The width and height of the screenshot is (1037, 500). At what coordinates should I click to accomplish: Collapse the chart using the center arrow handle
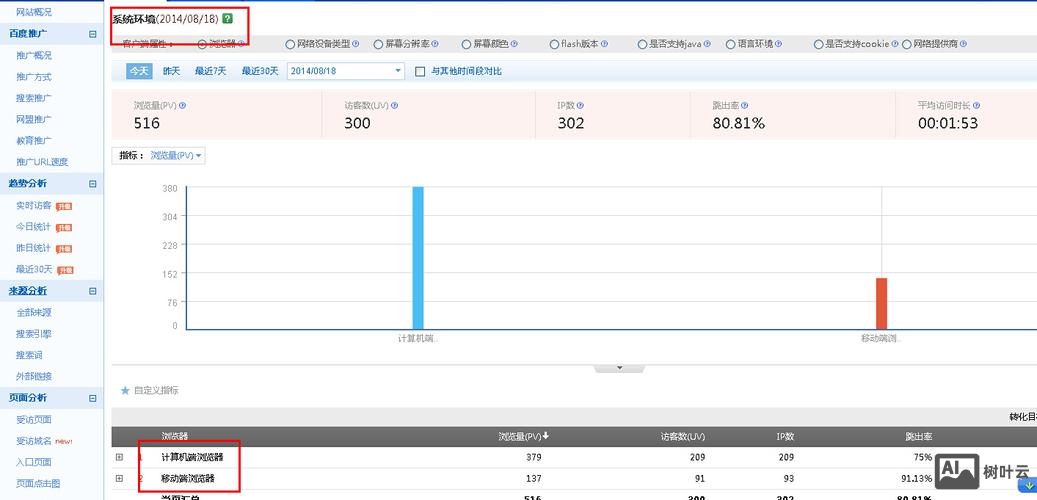[x=620, y=368]
